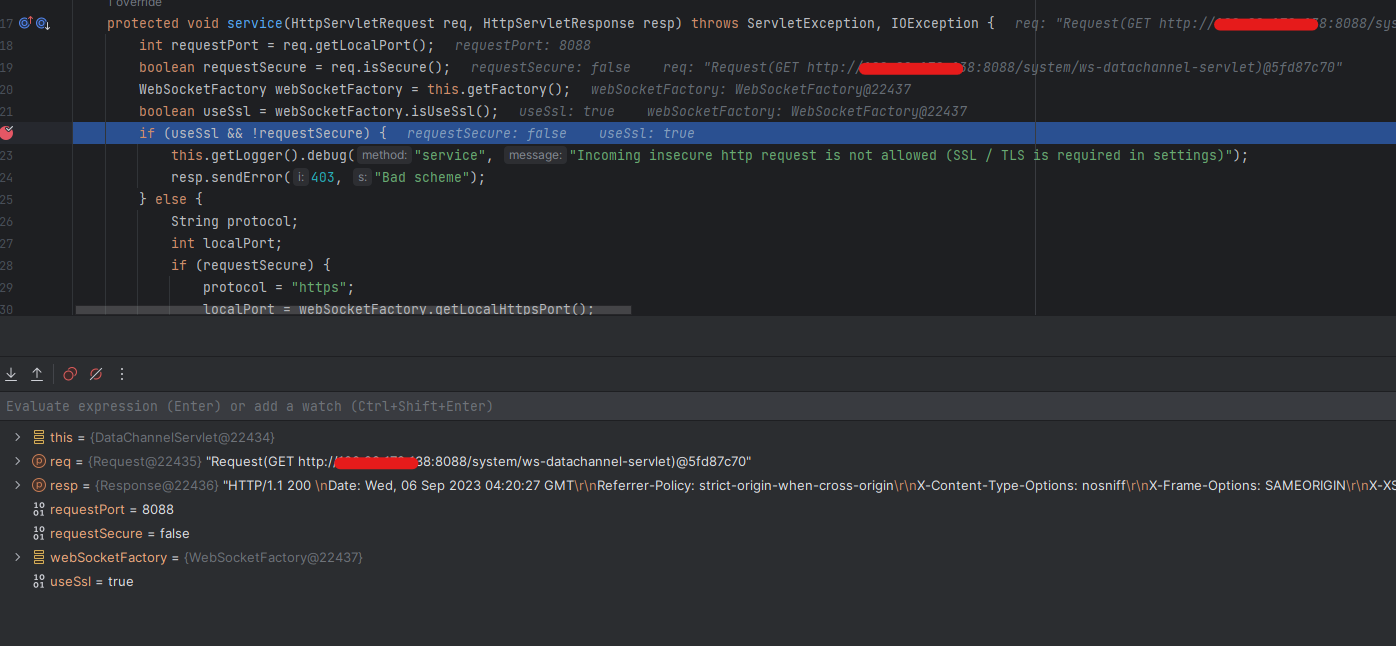Click the 'service' method name on line 17
This screenshot has width=1396, height=646.
click(255, 23)
